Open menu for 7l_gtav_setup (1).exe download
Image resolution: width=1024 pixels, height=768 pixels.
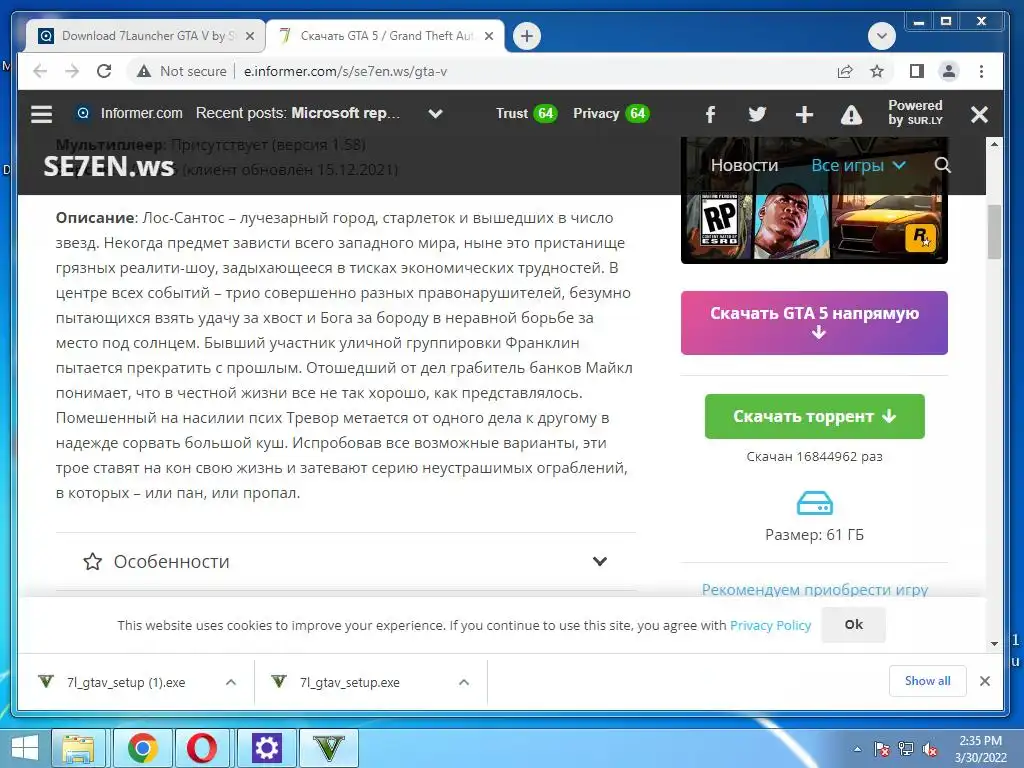pyautogui.click(x=231, y=682)
